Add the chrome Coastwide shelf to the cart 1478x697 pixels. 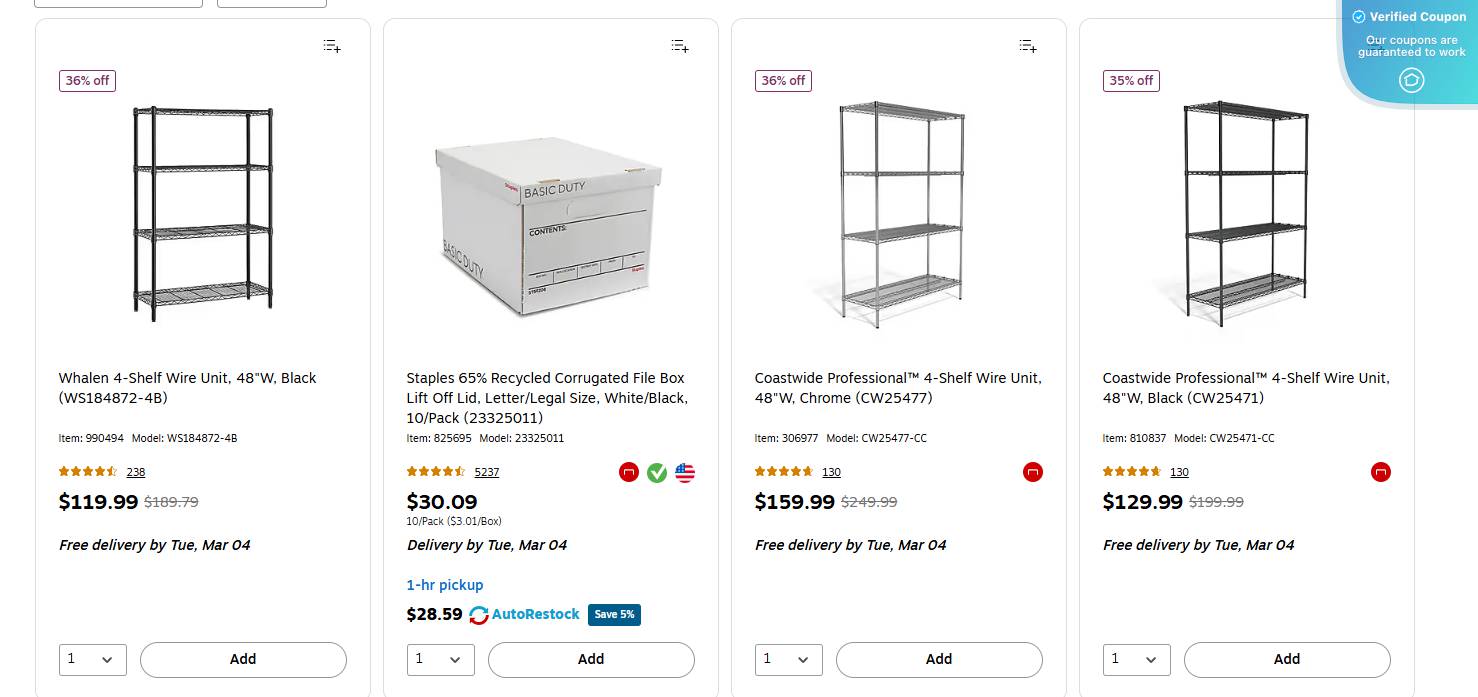coord(939,659)
